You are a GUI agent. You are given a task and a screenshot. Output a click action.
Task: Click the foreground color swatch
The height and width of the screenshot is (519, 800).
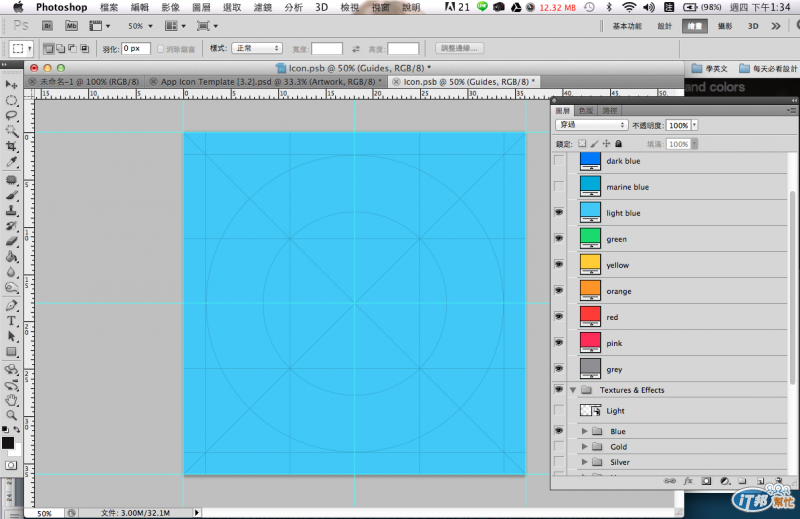coord(8,442)
